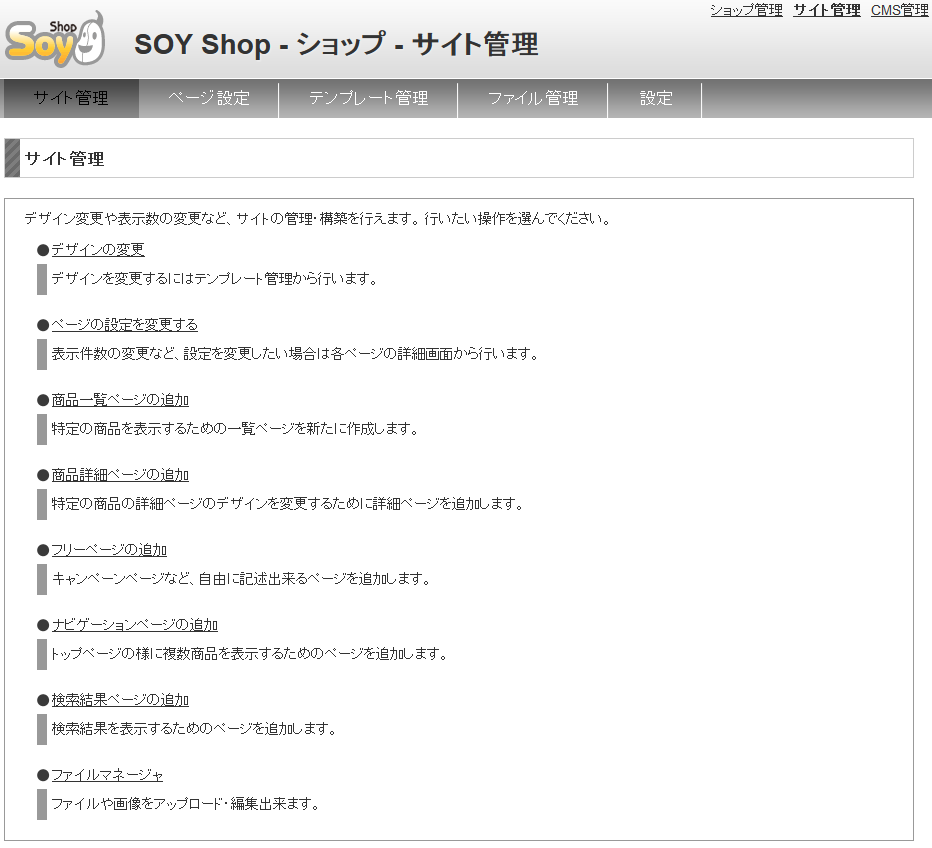Open the ファイルマネージャ link
The image size is (932, 848).
point(107,775)
